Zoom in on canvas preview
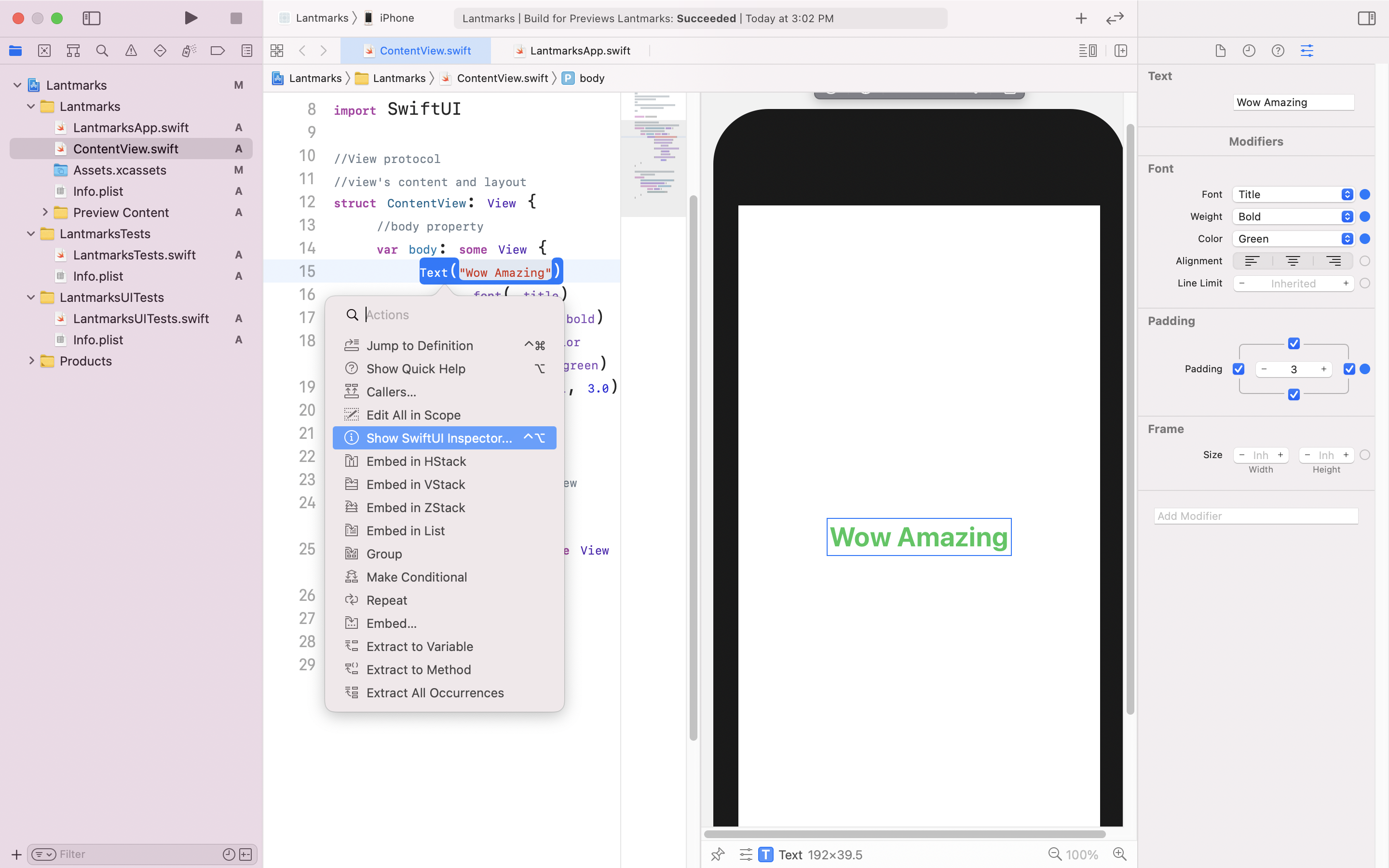 click(1119, 854)
